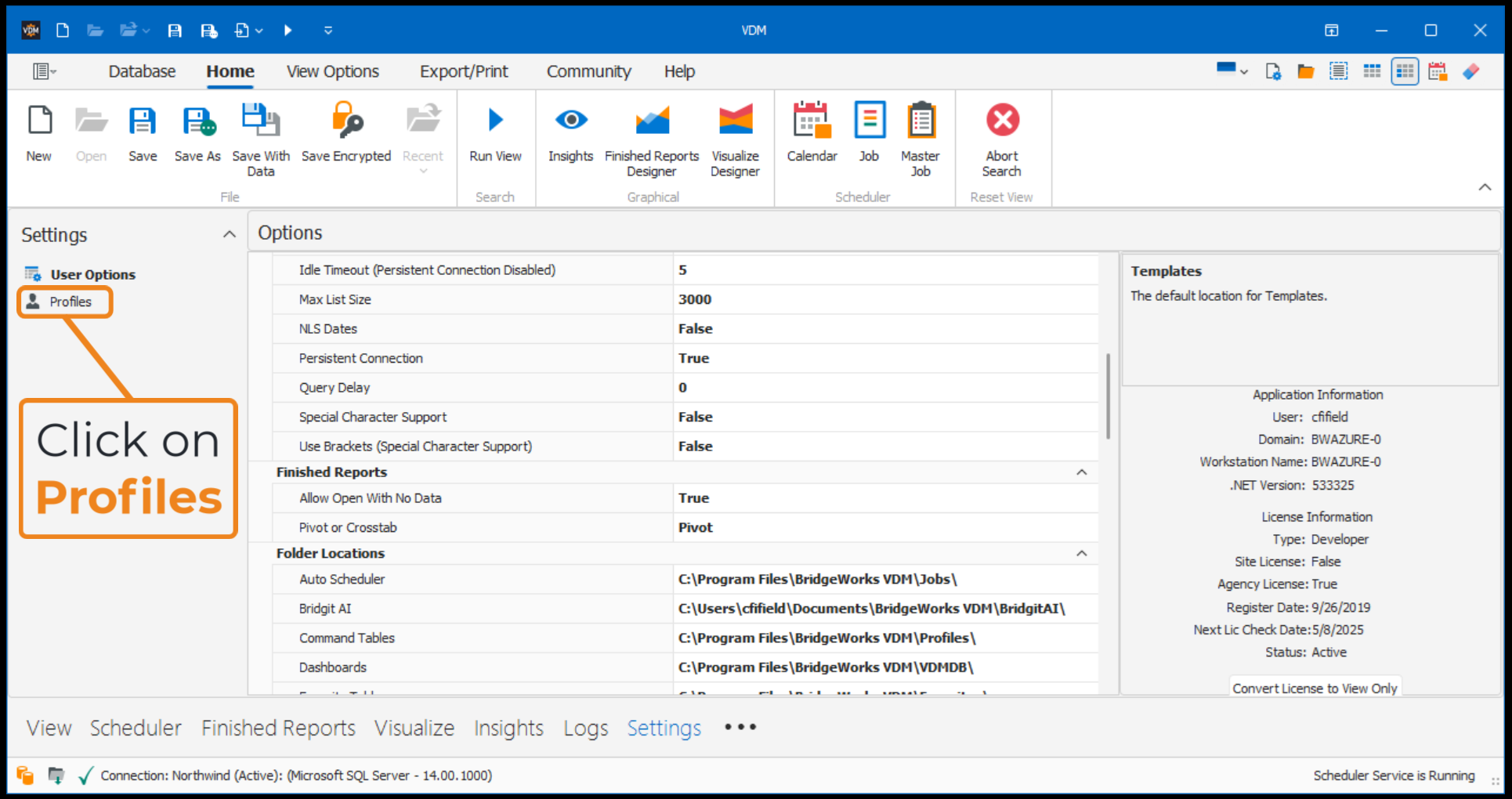The height and width of the screenshot is (799, 1512).
Task: Select the Home ribbon tab
Action: [230, 71]
